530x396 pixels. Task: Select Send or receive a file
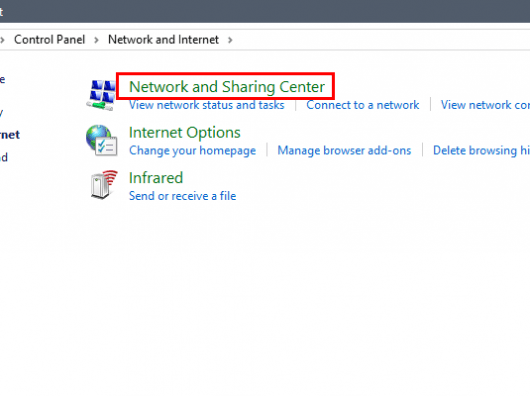(183, 196)
